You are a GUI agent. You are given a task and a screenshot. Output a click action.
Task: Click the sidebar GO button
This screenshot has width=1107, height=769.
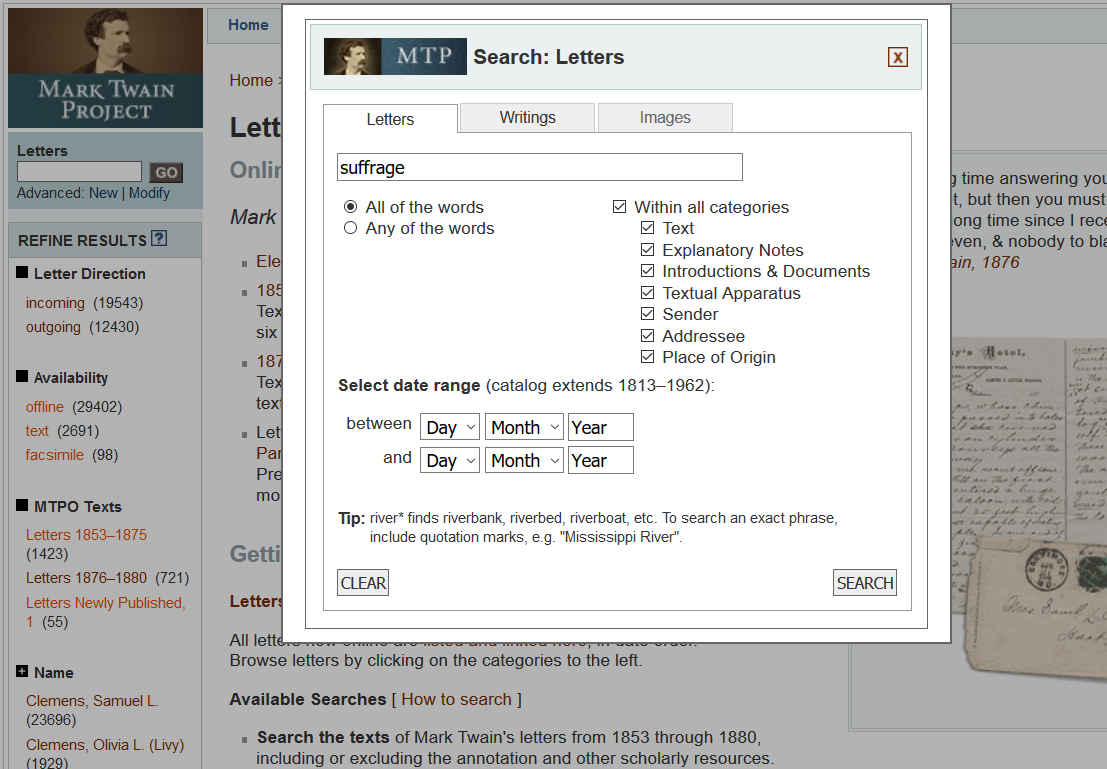(166, 172)
